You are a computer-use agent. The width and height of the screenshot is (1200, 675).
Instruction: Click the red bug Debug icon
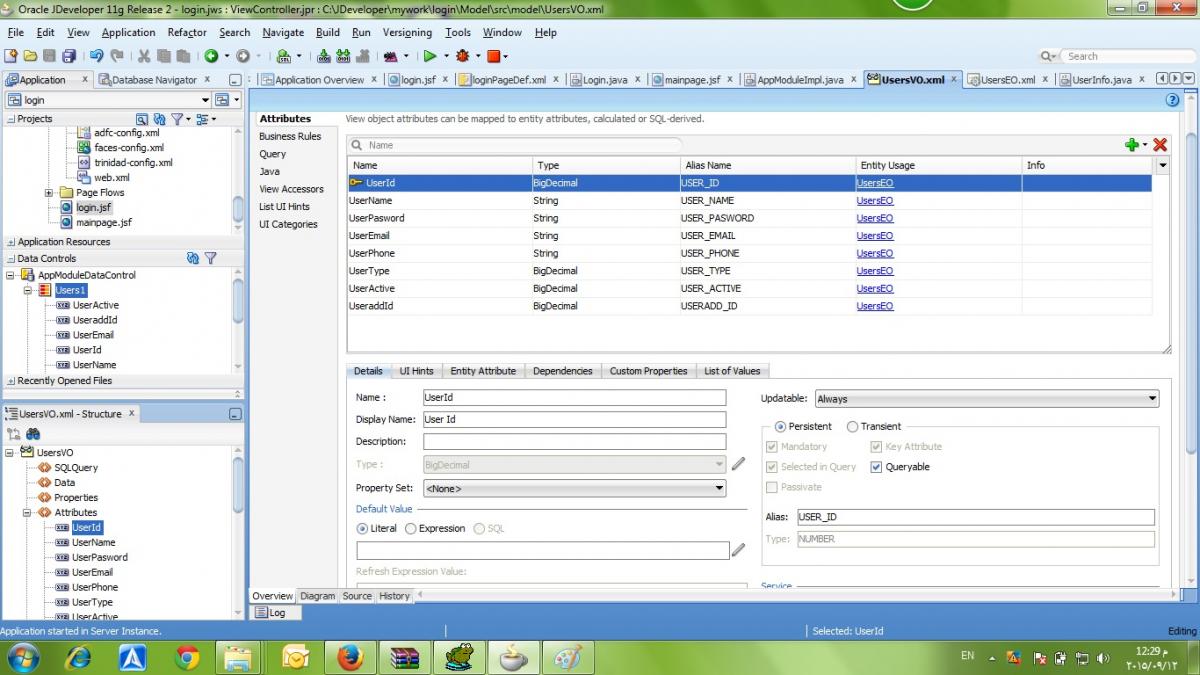462,56
